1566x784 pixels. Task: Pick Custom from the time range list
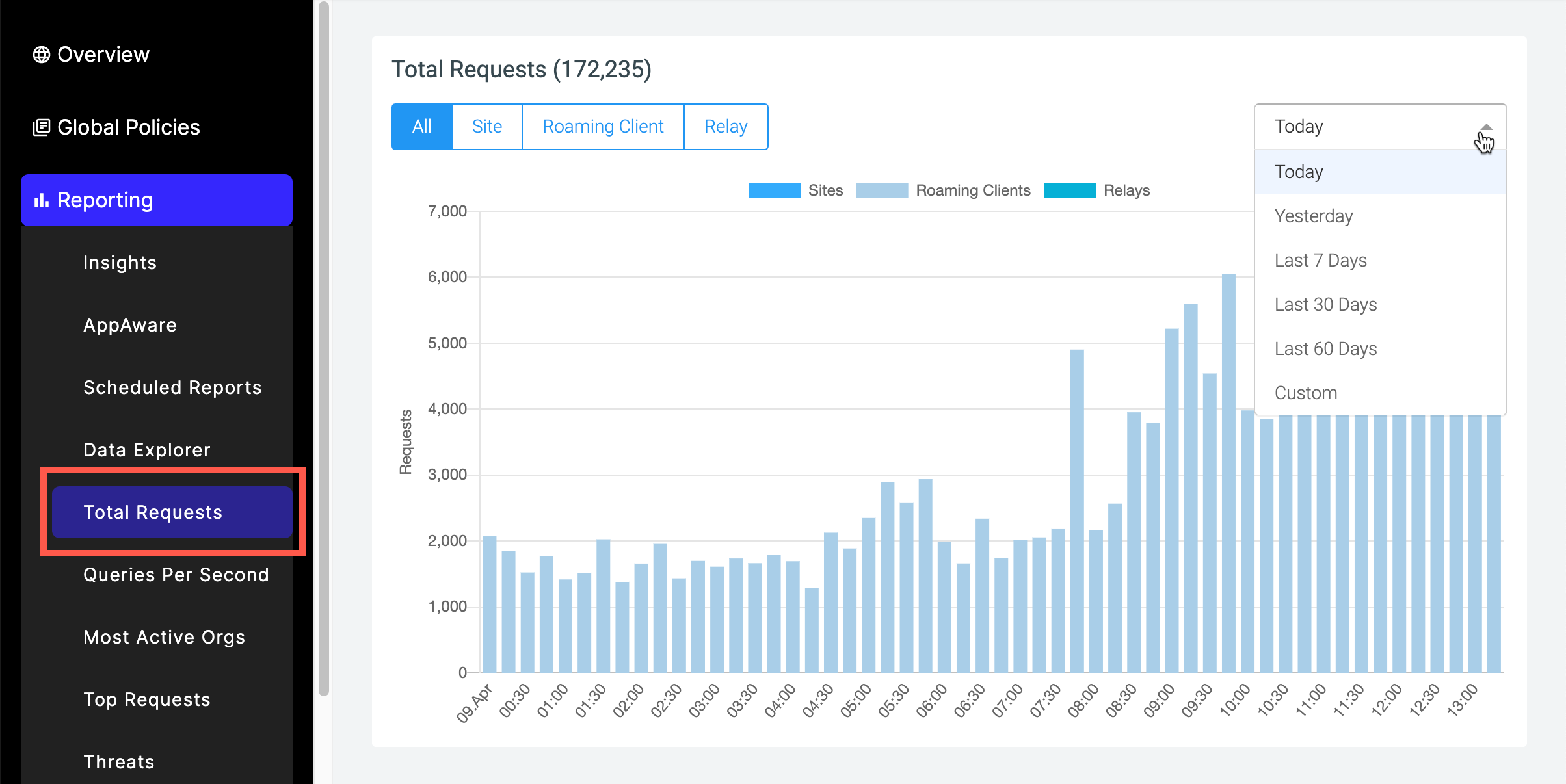[1305, 392]
